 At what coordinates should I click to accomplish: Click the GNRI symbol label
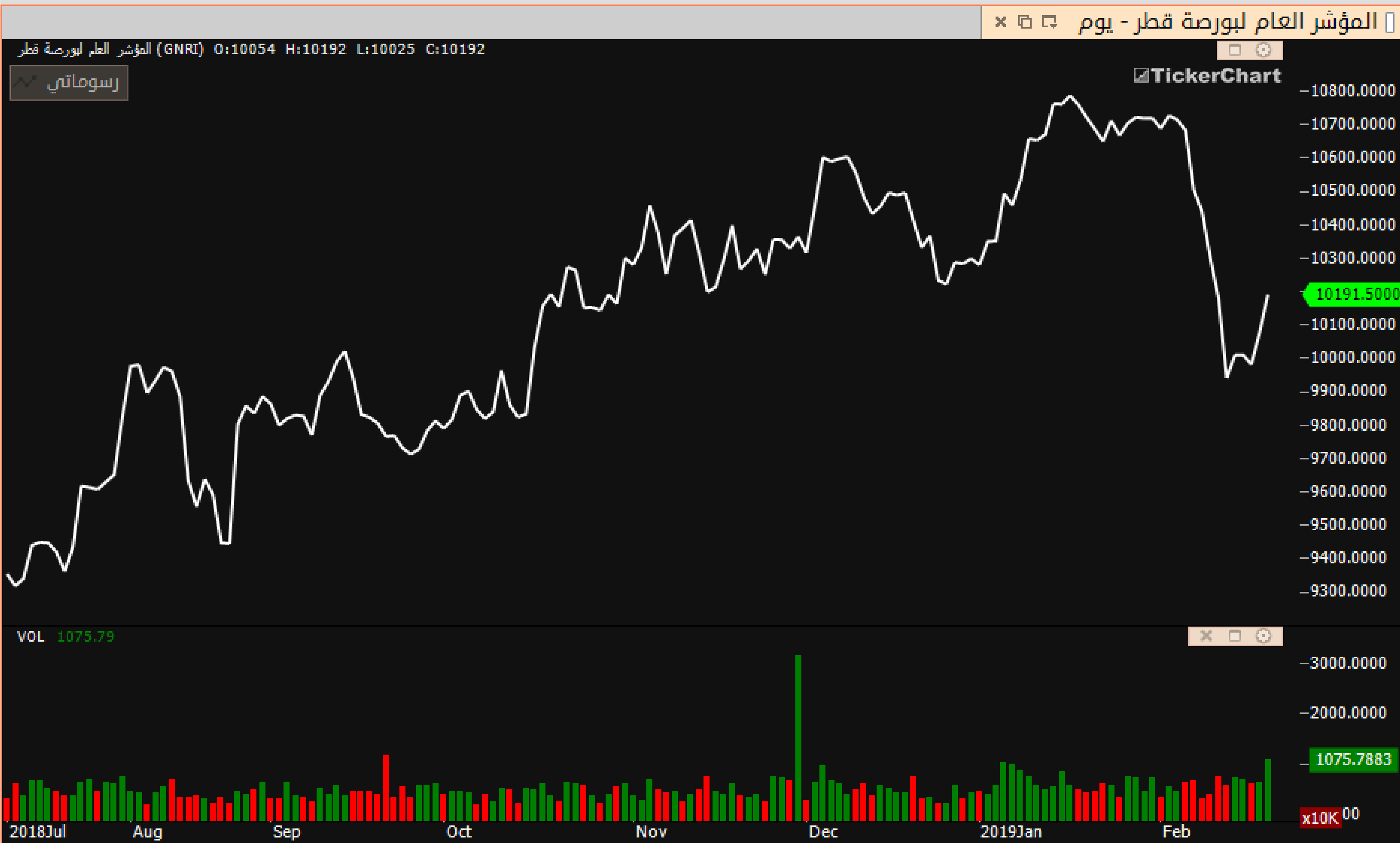(180, 49)
